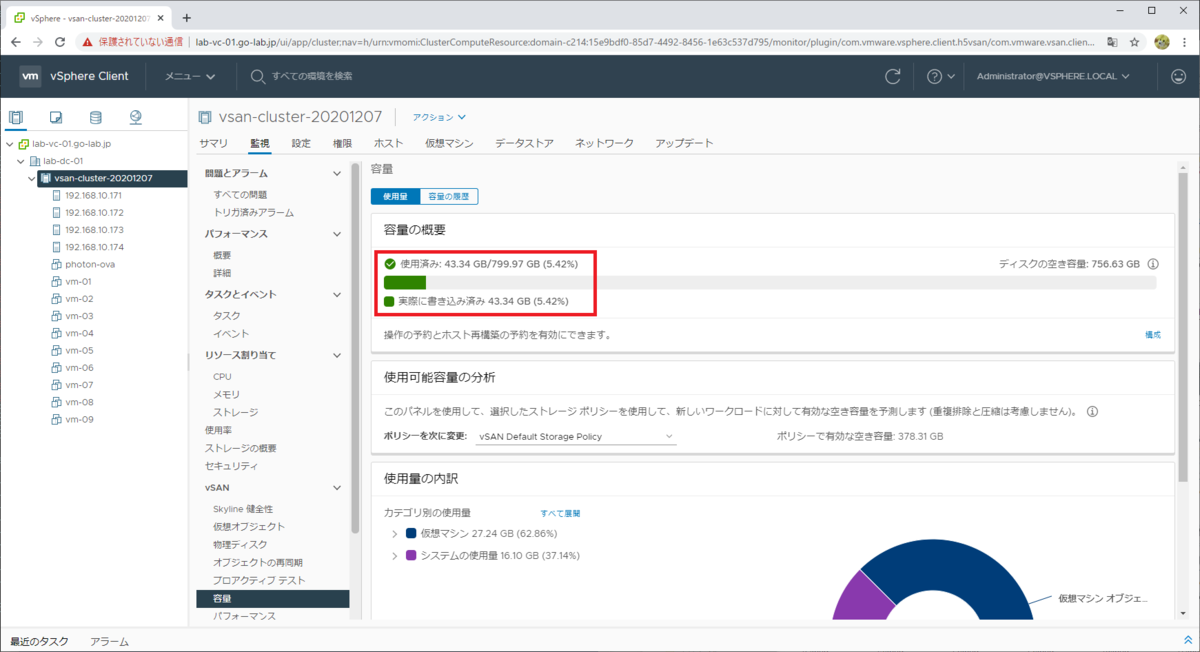Open a new browser tab
Image resolution: width=1200 pixels, height=652 pixels.
(x=186, y=17)
